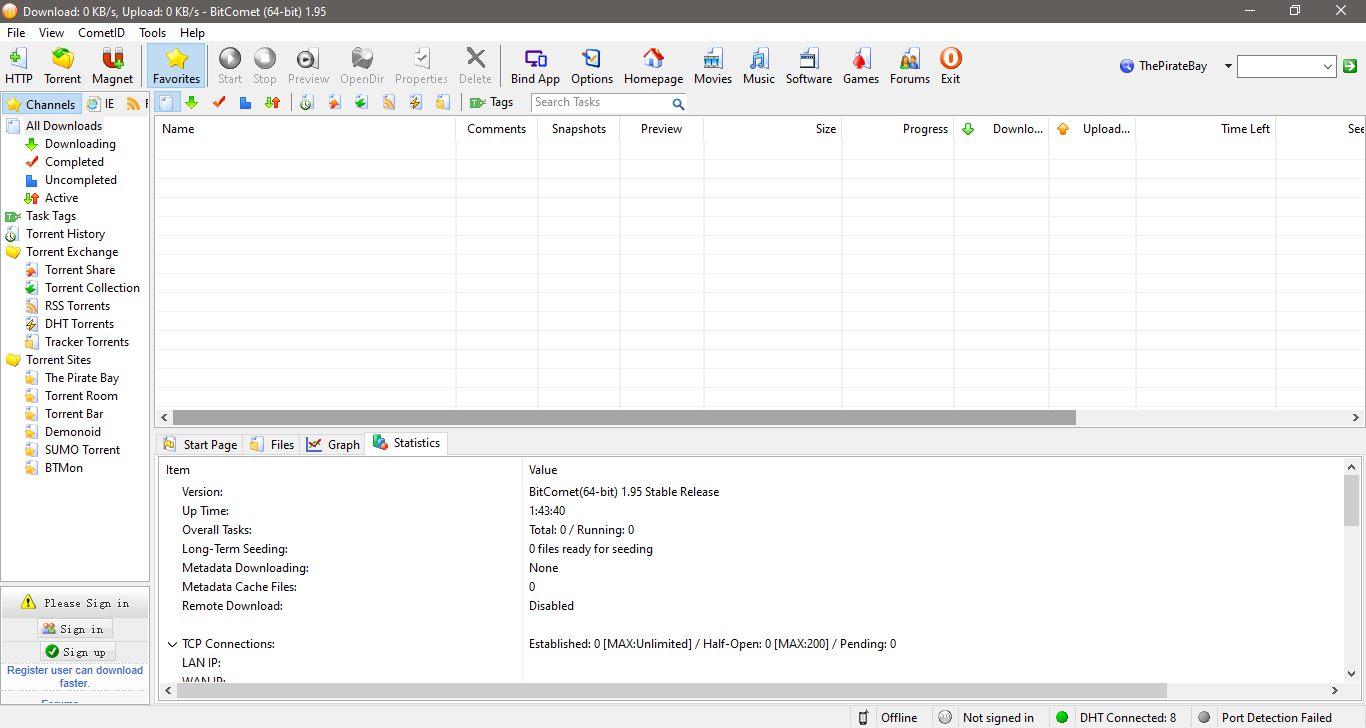Open the Tools menu
The image size is (1366, 728).
point(153,32)
